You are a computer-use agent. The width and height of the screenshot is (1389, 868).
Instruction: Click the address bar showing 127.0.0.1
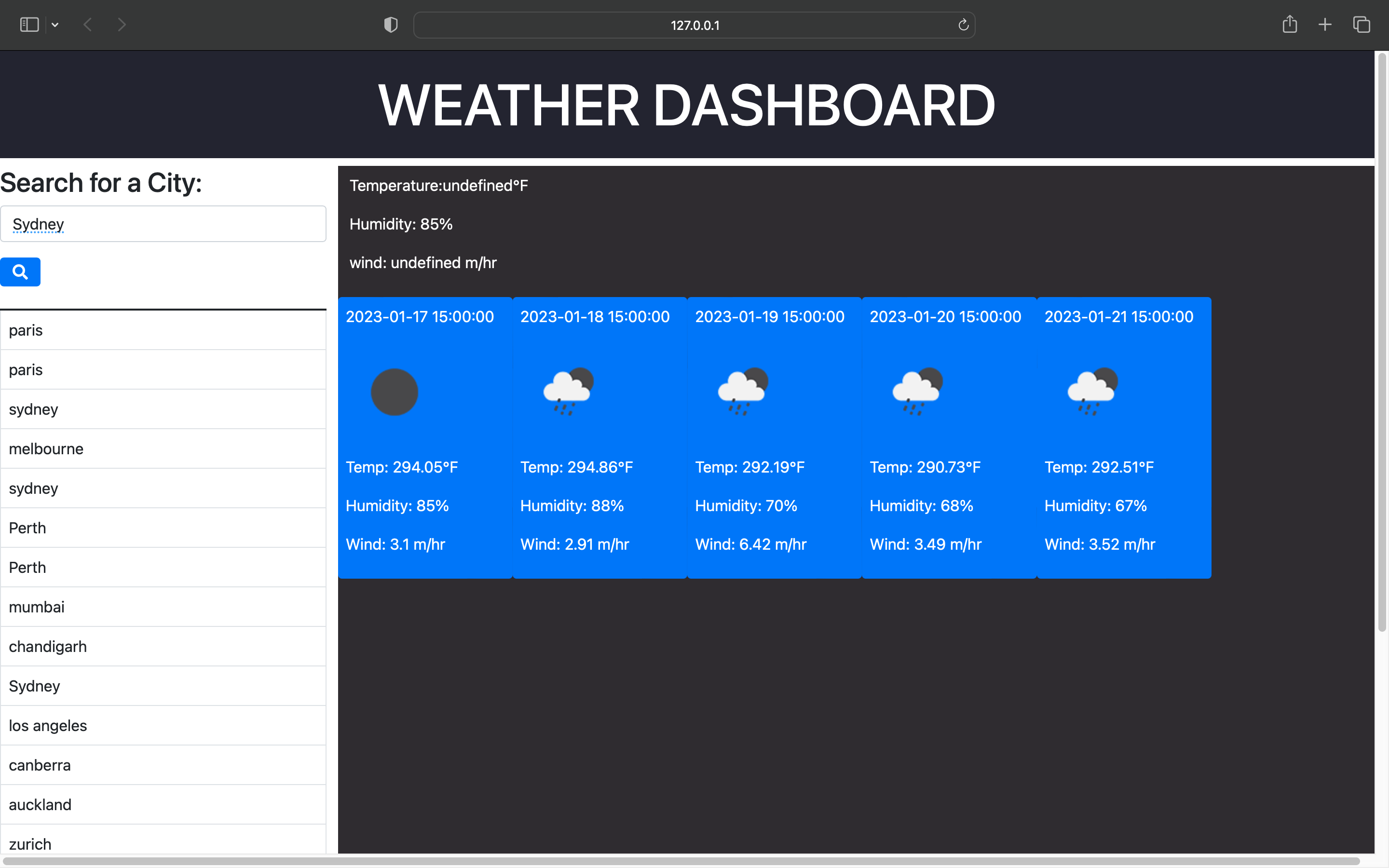click(694, 25)
